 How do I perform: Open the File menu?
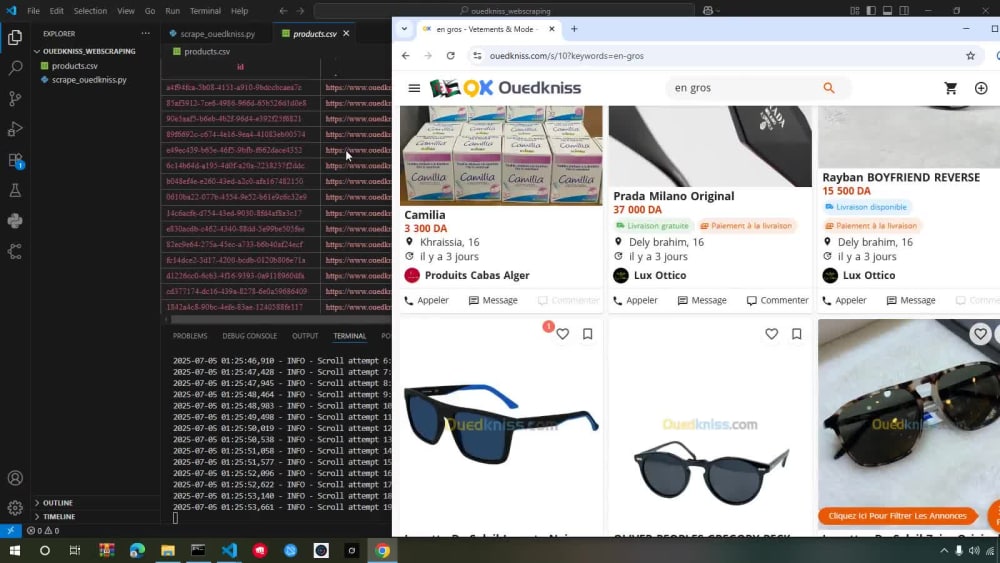[33, 11]
